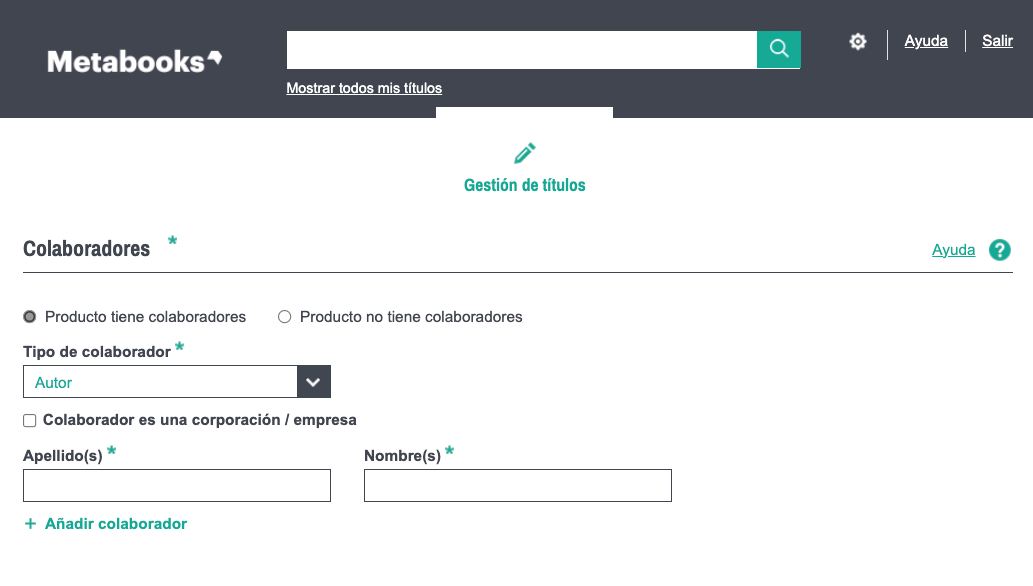Select 'Producto tiene colaboradores' radio button
The image size is (1033, 586).
(30, 317)
